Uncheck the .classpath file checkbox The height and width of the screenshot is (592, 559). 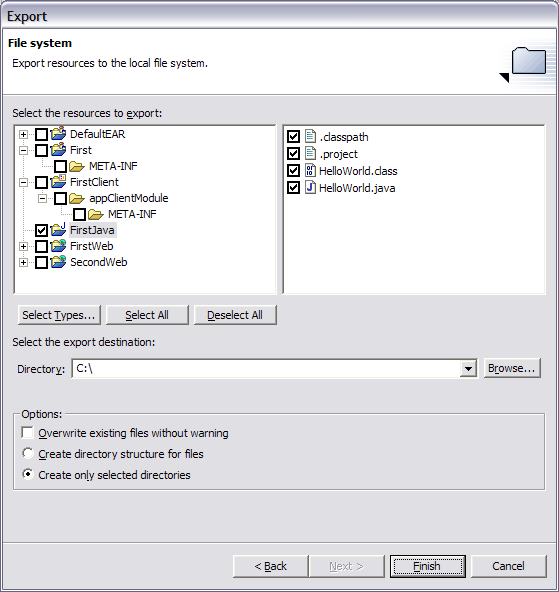(x=293, y=136)
